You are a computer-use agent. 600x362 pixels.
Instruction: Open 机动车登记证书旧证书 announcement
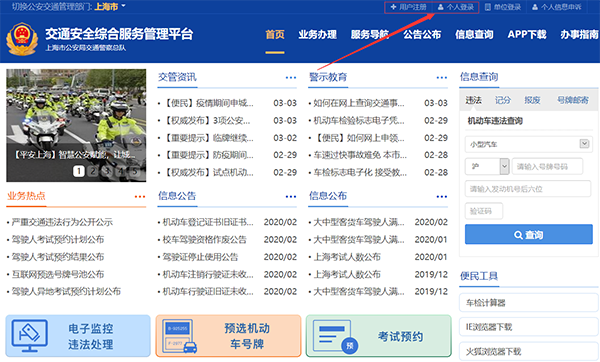(208, 222)
